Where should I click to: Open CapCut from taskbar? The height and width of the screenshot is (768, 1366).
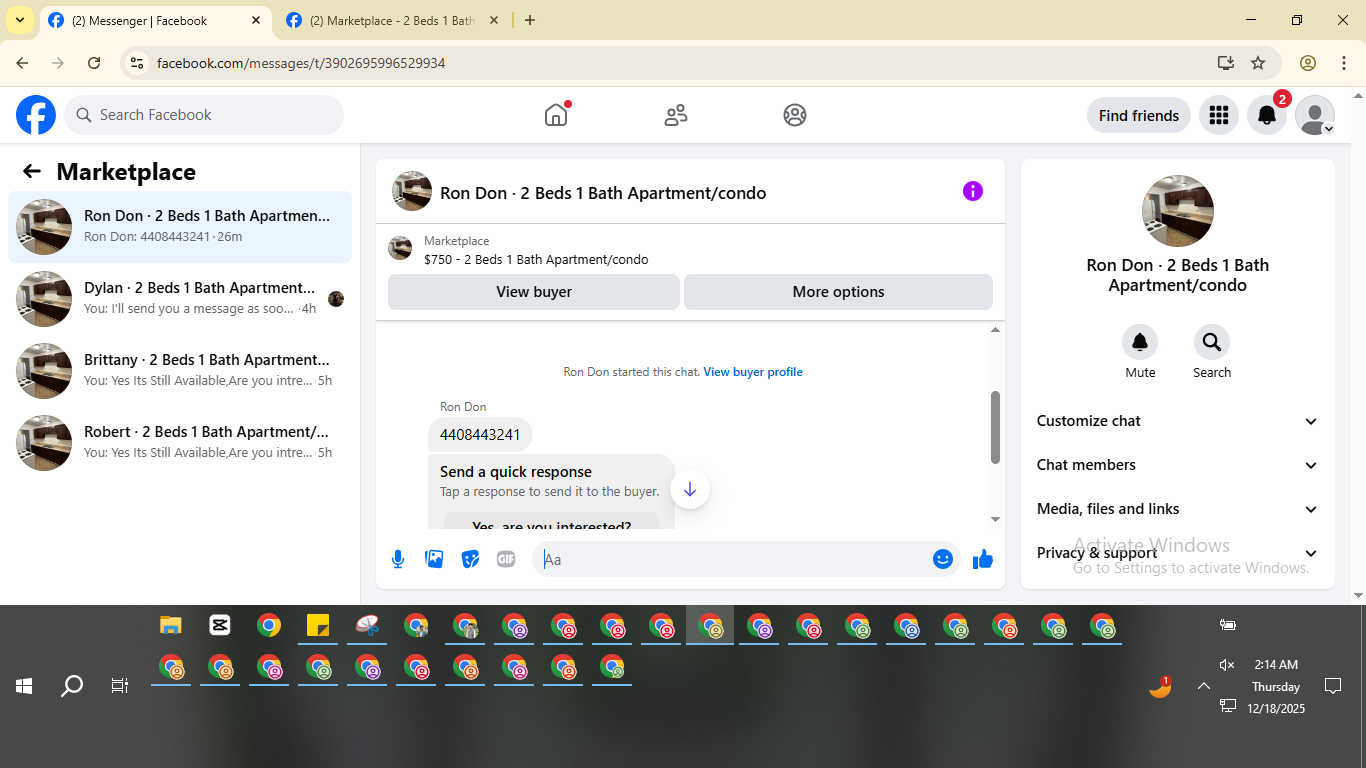click(x=220, y=626)
